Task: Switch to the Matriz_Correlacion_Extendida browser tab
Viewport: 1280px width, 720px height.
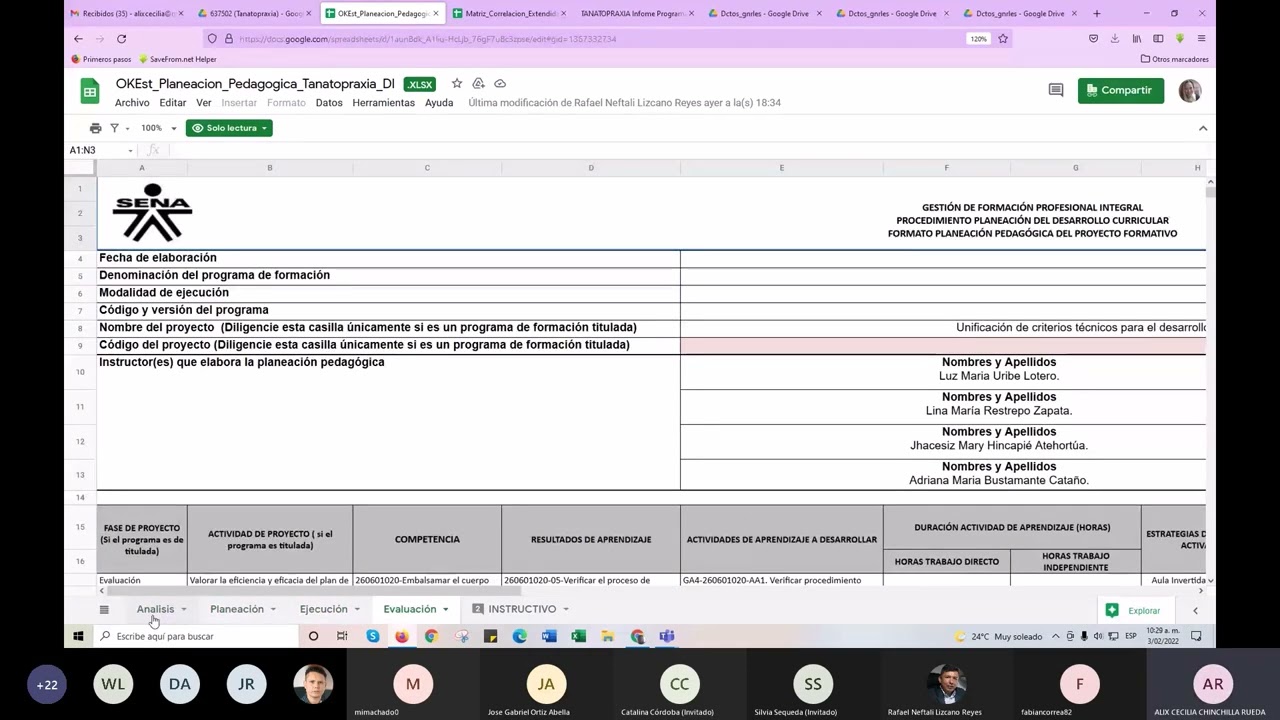Action: [510, 14]
